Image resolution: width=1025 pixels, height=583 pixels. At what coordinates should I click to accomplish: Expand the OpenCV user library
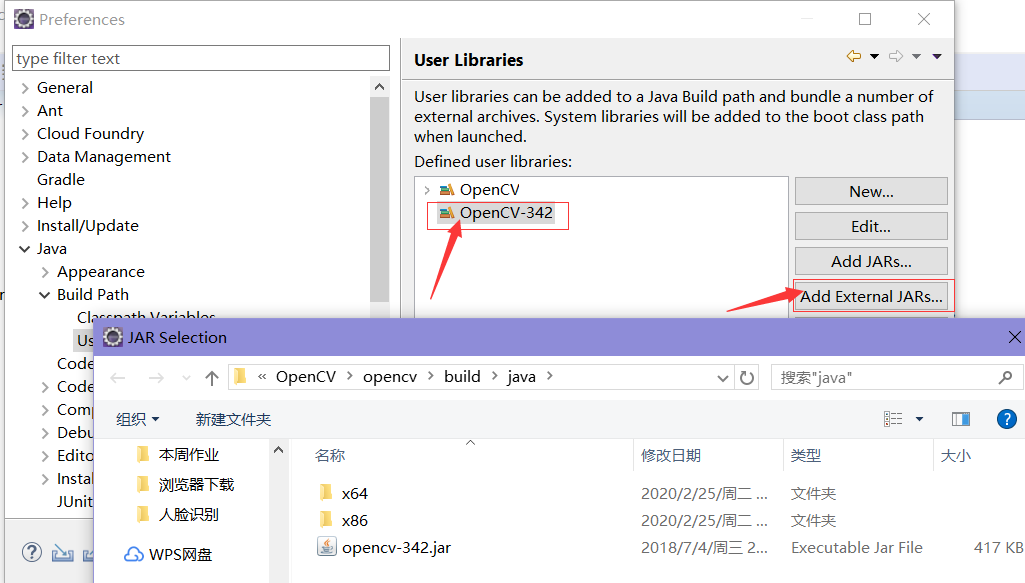tap(428, 190)
